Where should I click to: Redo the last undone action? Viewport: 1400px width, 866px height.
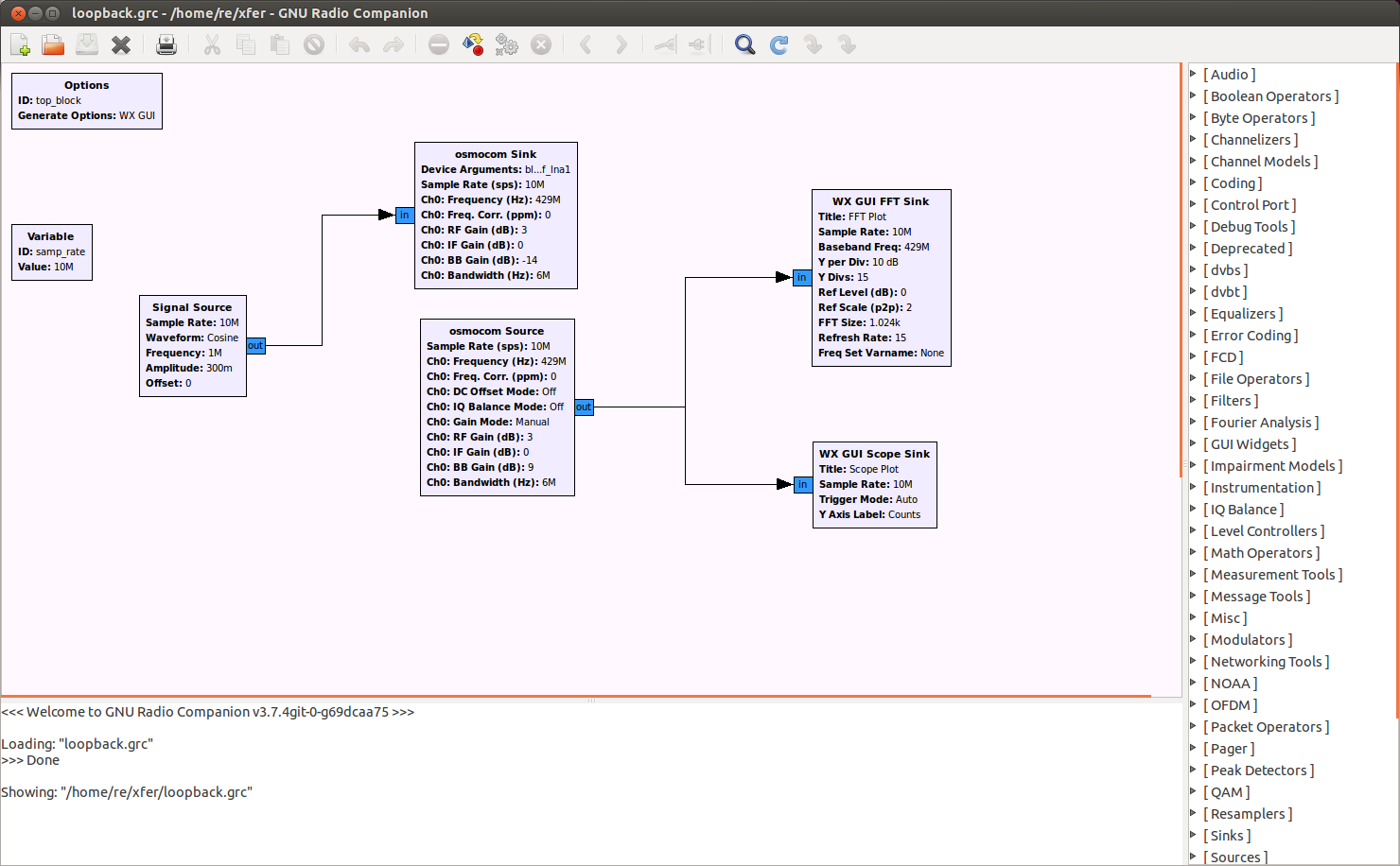coord(394,44)
